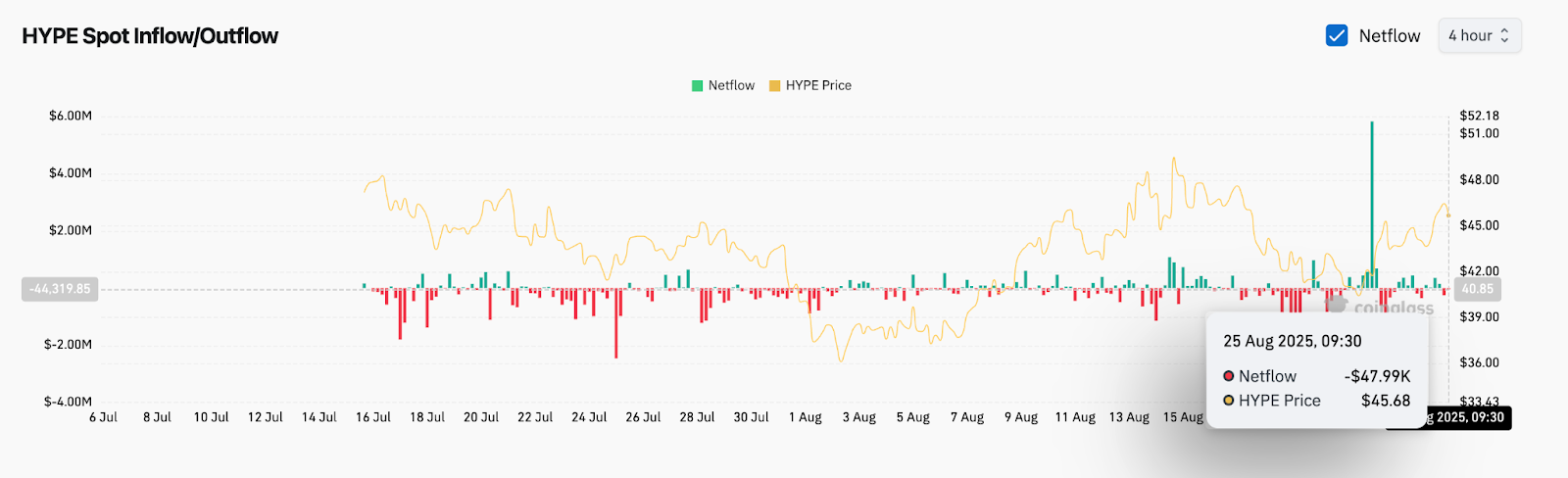Click the yellow HYPE Price dot in tooltip

point(1228,401)
